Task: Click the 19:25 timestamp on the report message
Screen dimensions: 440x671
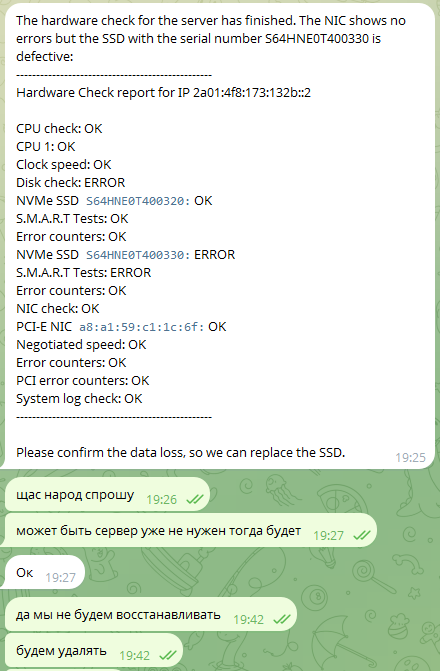Action: (410, 457)
